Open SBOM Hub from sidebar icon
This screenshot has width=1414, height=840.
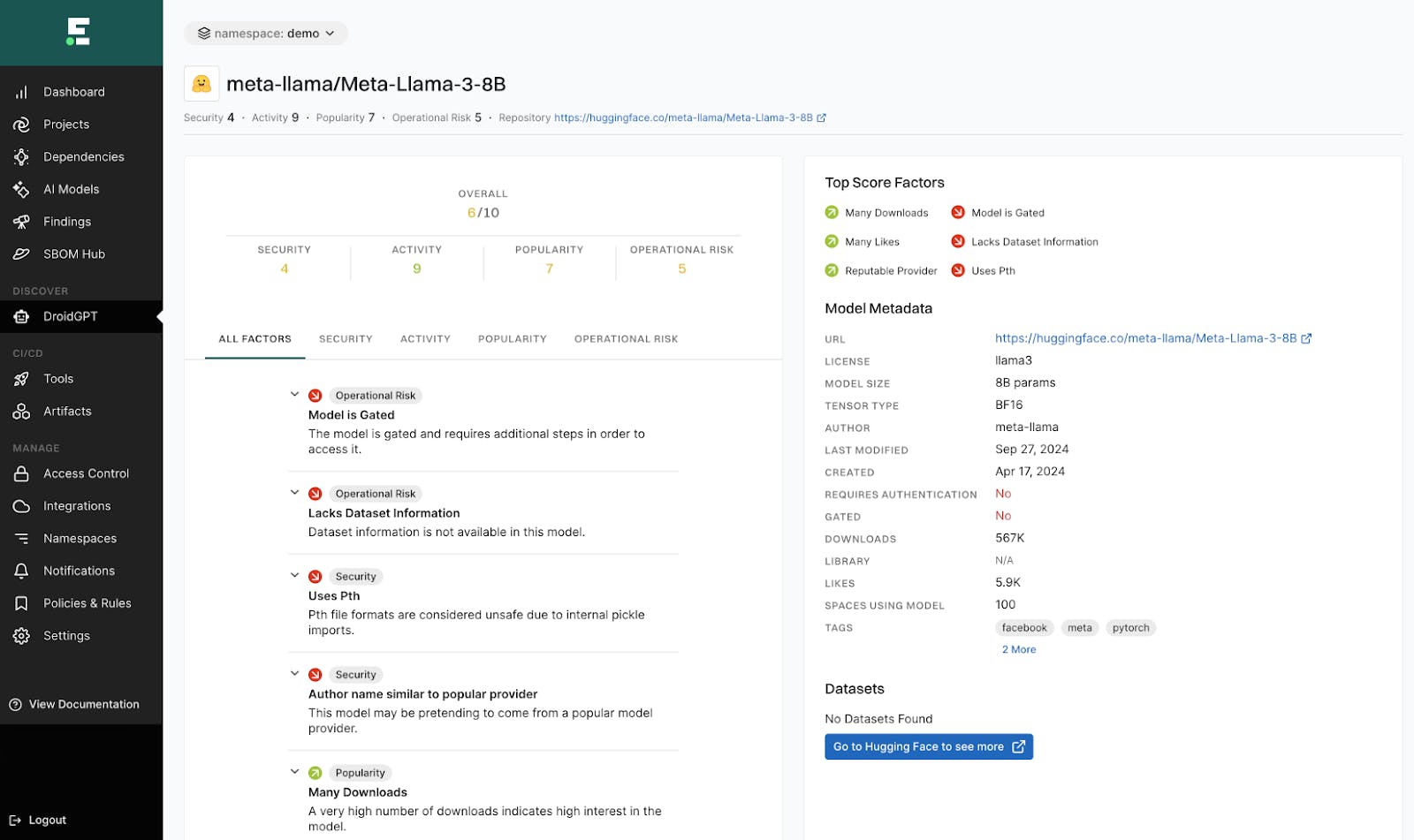click(x=21, y=254)
